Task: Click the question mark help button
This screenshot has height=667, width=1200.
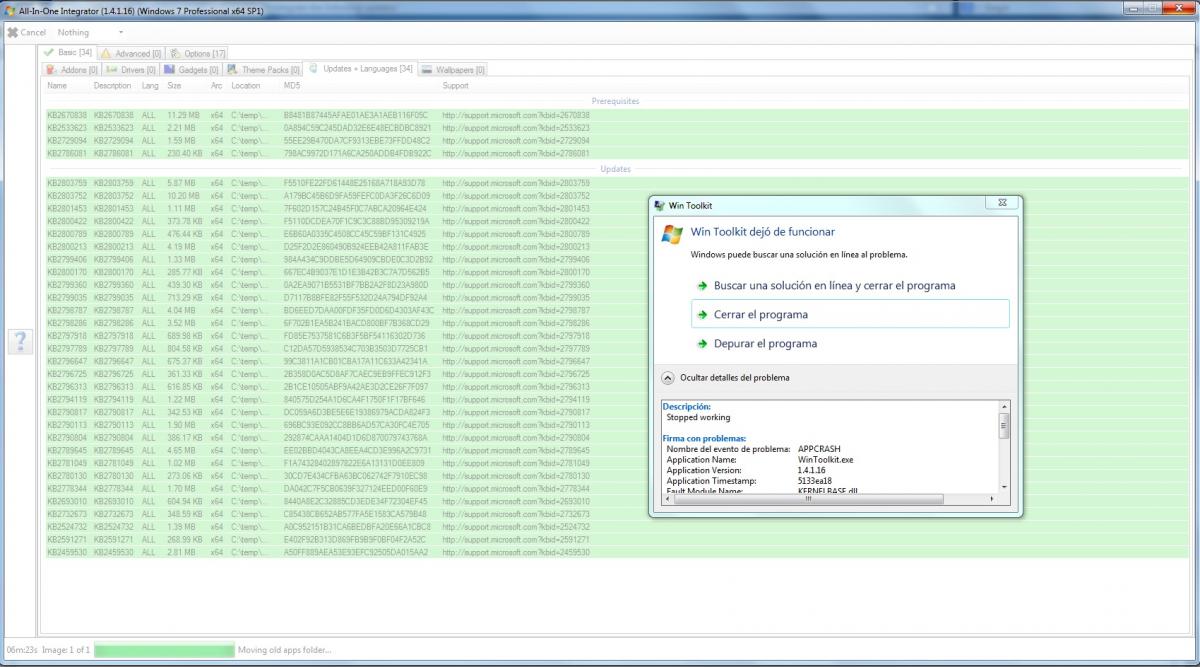Action: point(20,341)
